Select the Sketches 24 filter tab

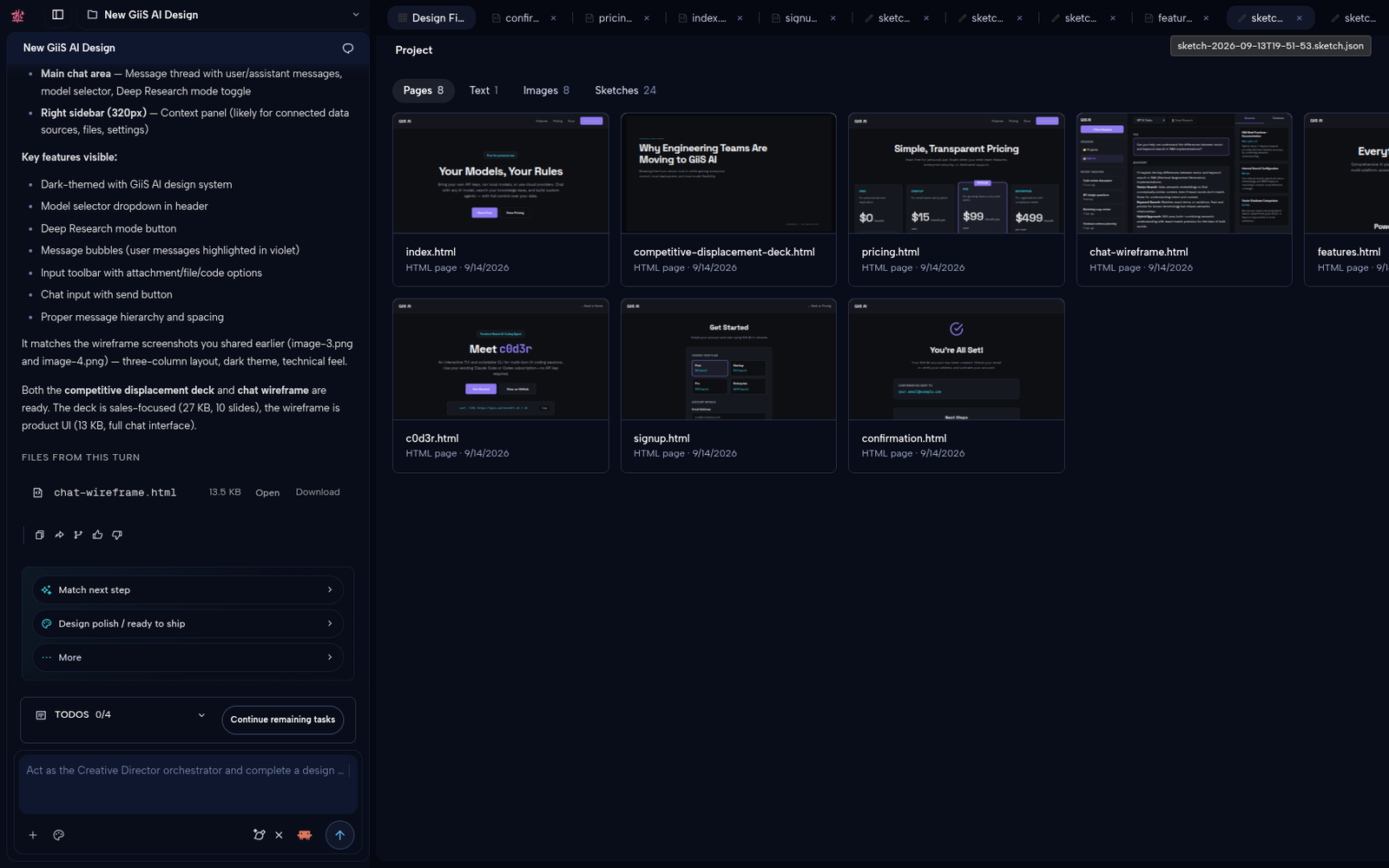coord(625,91)
